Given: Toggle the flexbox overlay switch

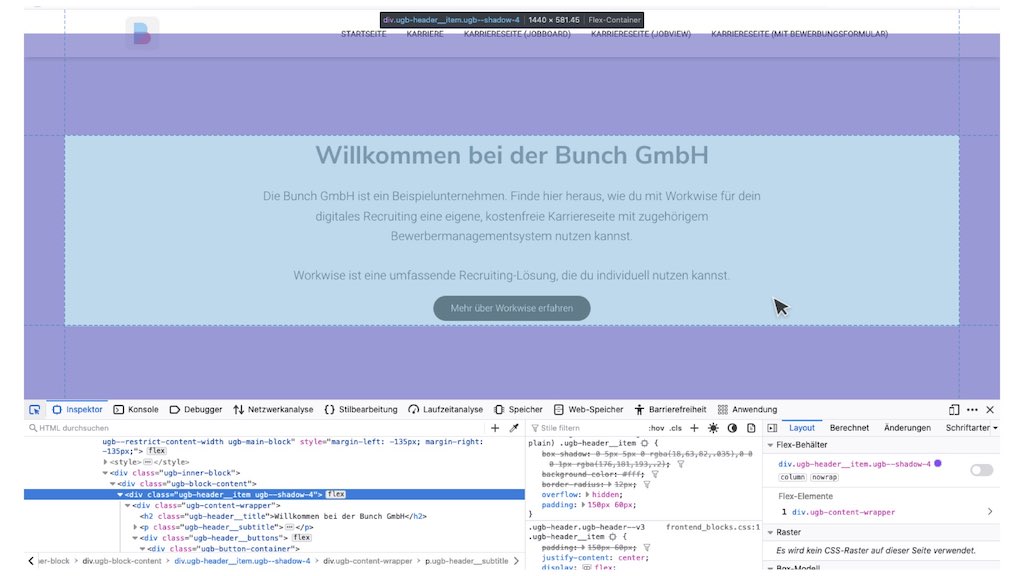Looking at the screenshot, I should point(982,470).
